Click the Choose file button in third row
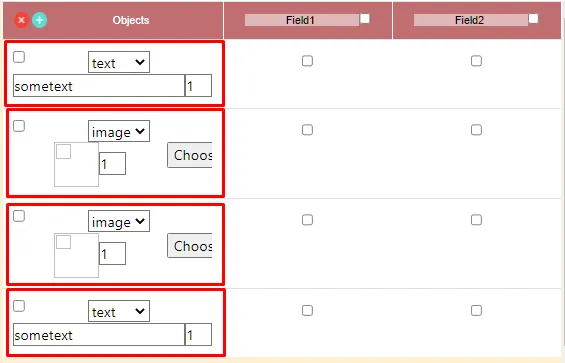 point(190,246)
